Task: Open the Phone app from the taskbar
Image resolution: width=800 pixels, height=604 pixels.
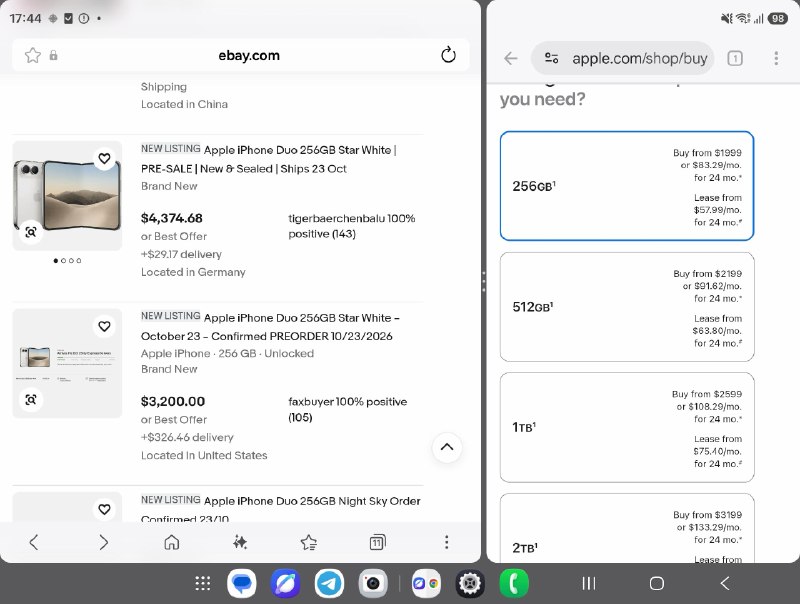Action: (514, 583)
